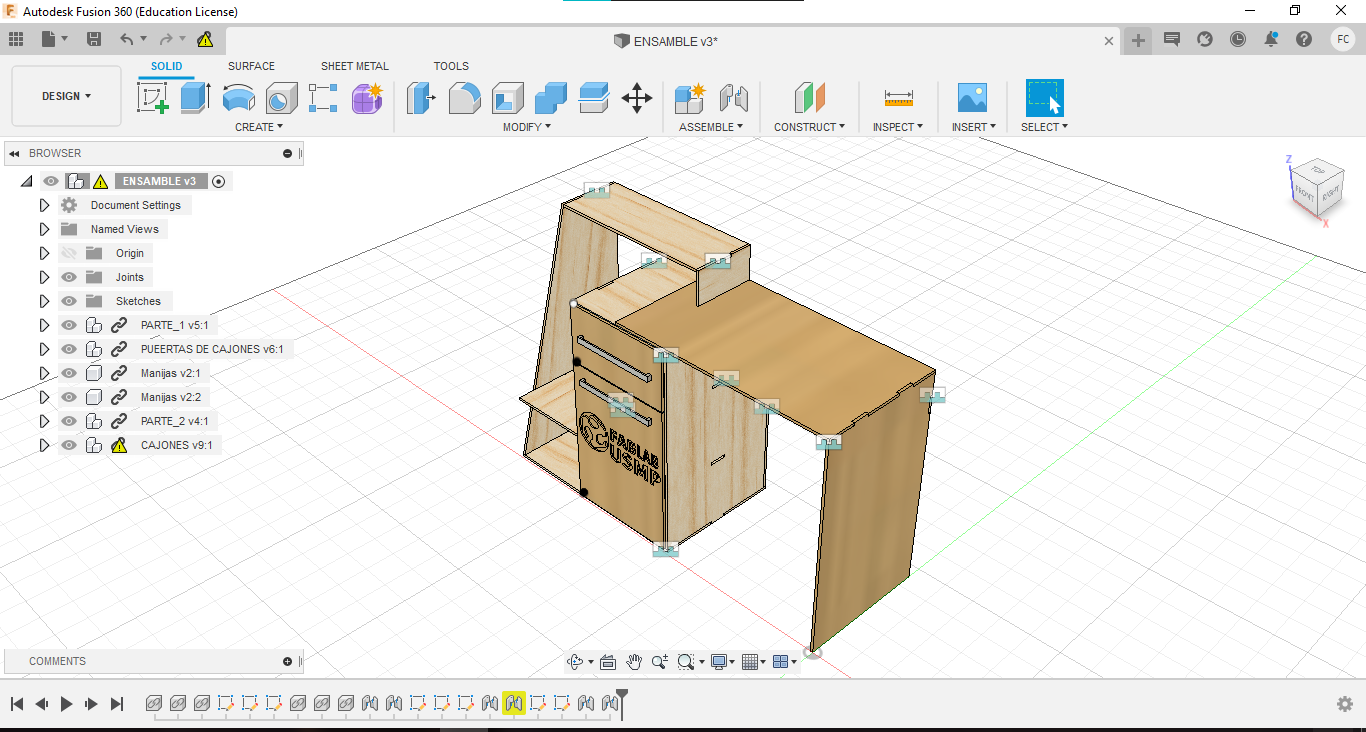Switch to the SHEET METAL tab
Viewport: 1366px width, 732px height.
click(354, 66)
